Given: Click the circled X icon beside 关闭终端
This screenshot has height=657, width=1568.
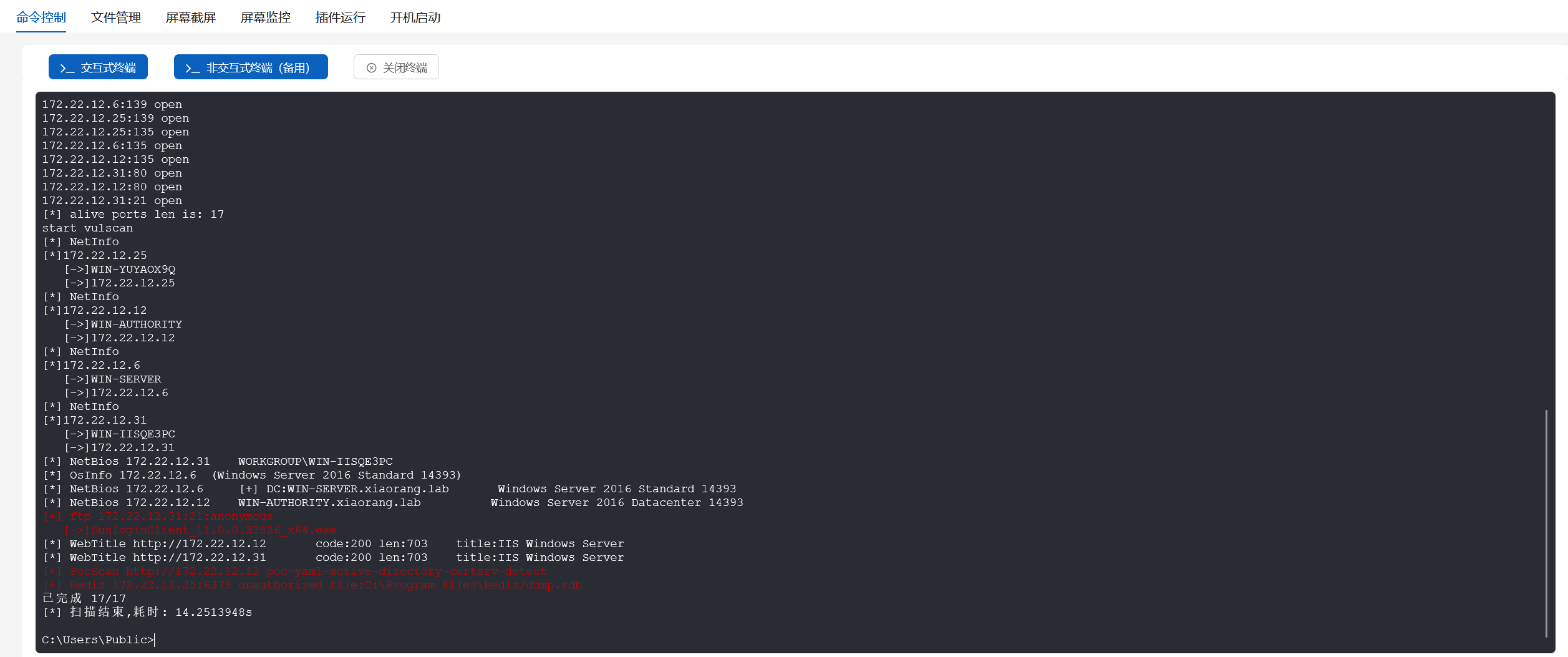Looking at the screenshot, I should tap(372, 68).
